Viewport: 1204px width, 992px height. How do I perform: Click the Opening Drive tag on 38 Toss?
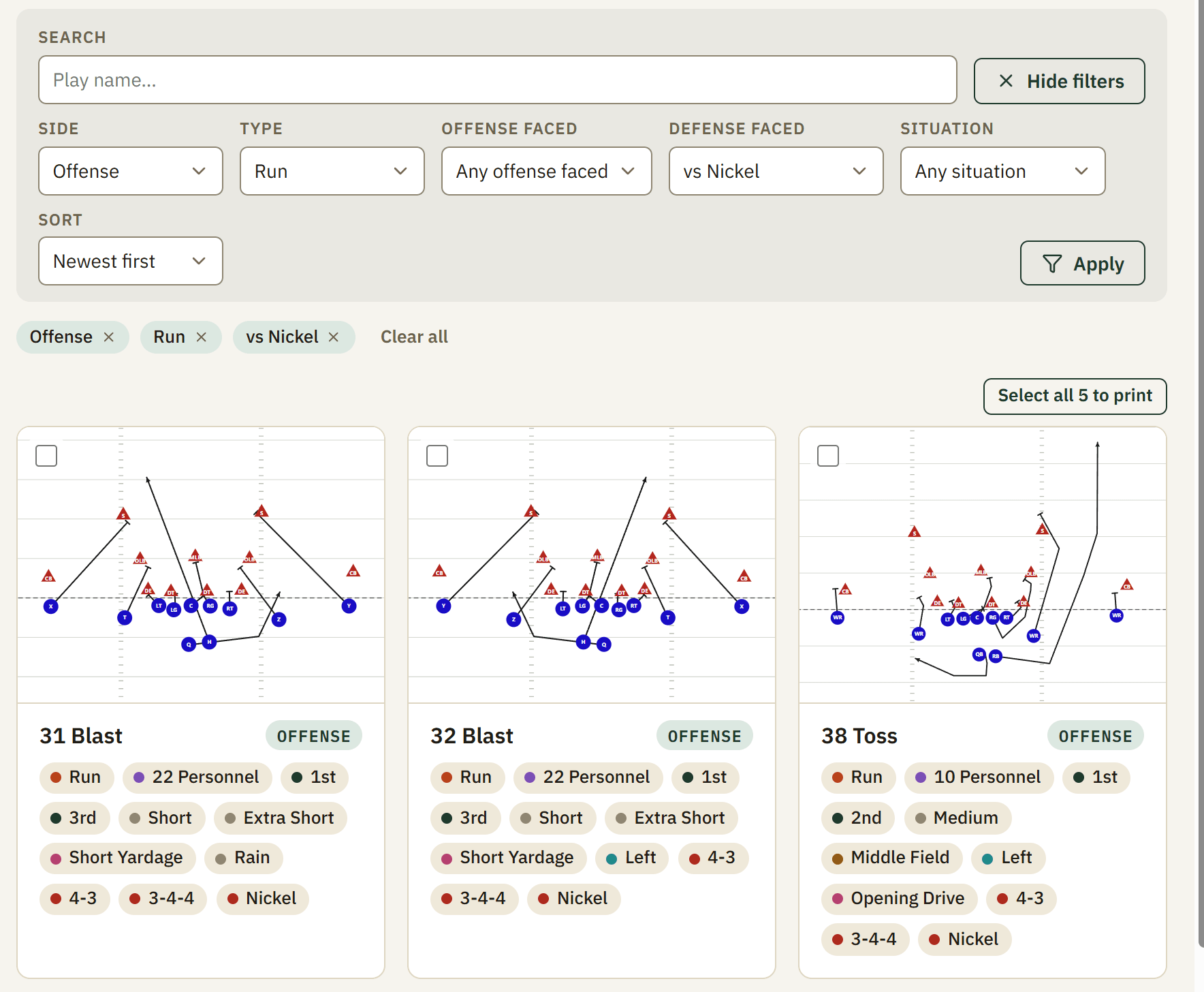click(x=899, y=899)
